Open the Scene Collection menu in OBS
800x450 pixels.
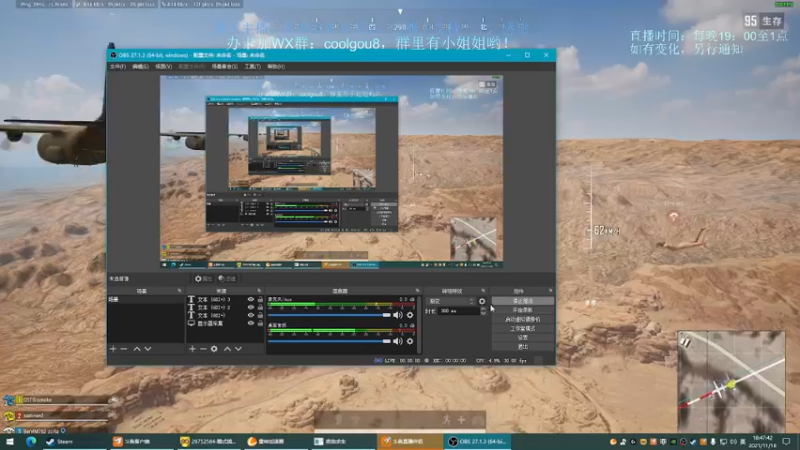[224, 67]
